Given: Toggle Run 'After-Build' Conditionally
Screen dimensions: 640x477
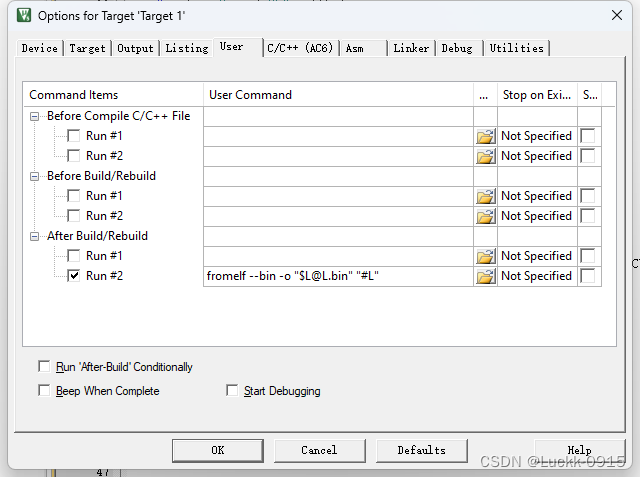Looking at the screenshot, I should [44, 366].
